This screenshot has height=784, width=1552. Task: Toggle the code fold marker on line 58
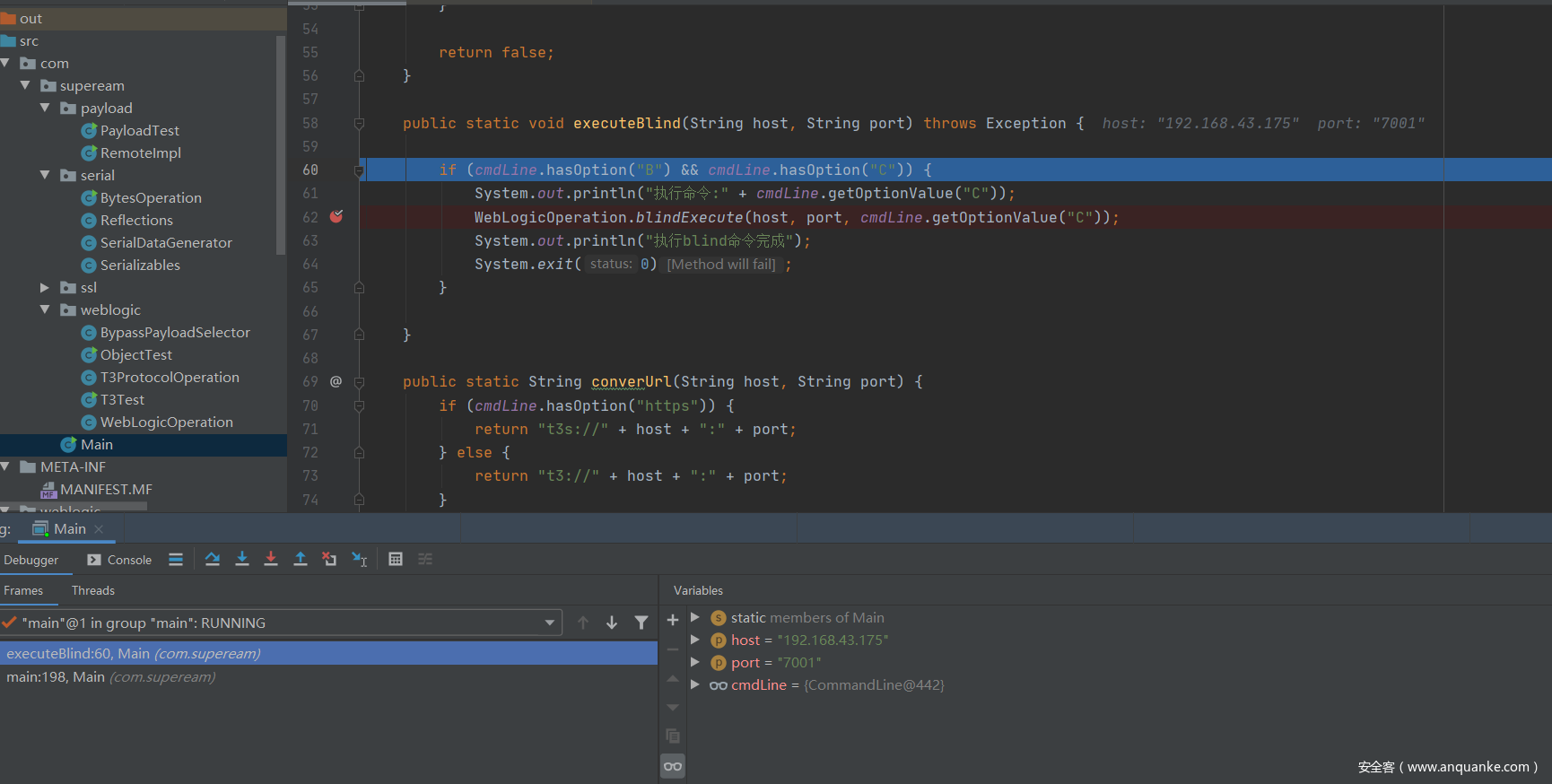359,124
